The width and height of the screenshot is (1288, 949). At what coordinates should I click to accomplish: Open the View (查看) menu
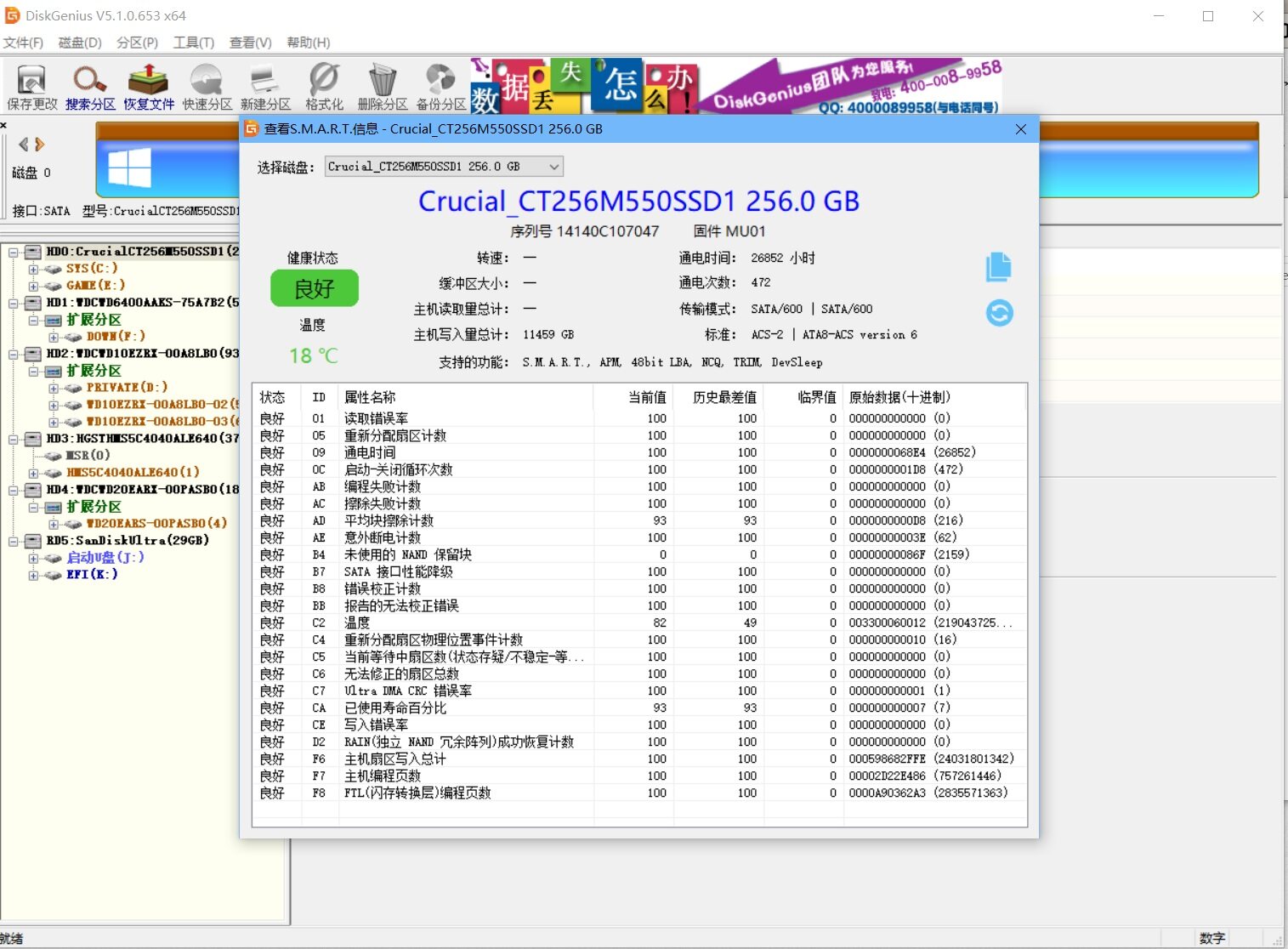(x=251, y=43)
